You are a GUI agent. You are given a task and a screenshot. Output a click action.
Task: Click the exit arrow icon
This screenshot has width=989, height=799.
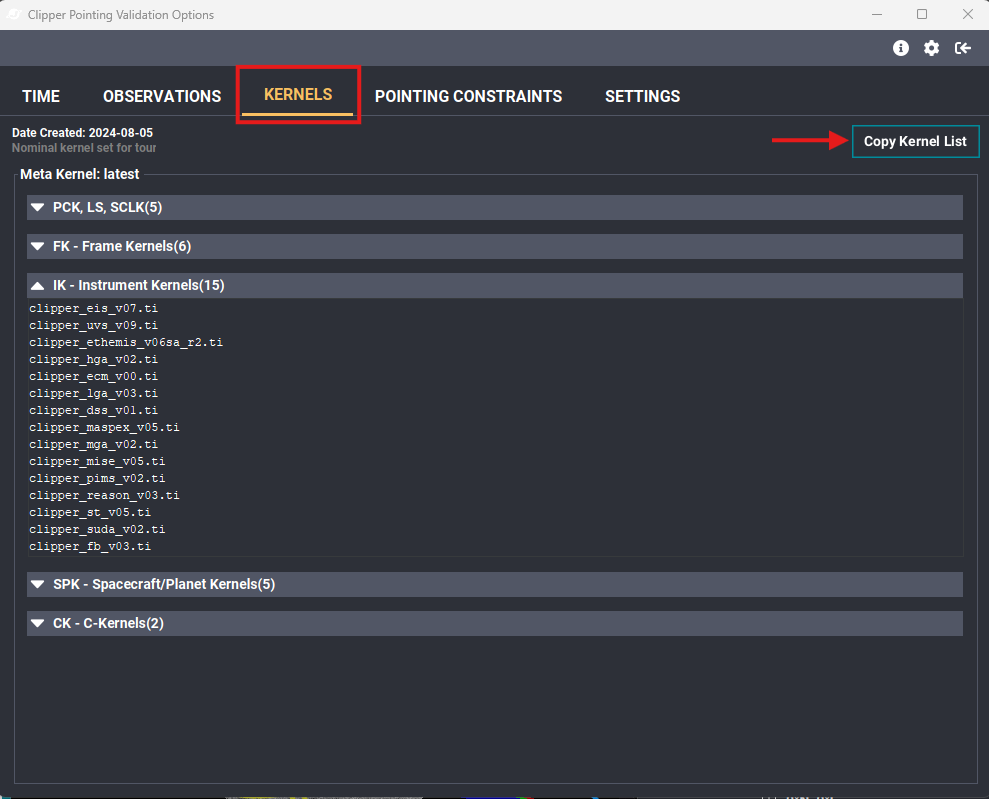click(963, 48)
